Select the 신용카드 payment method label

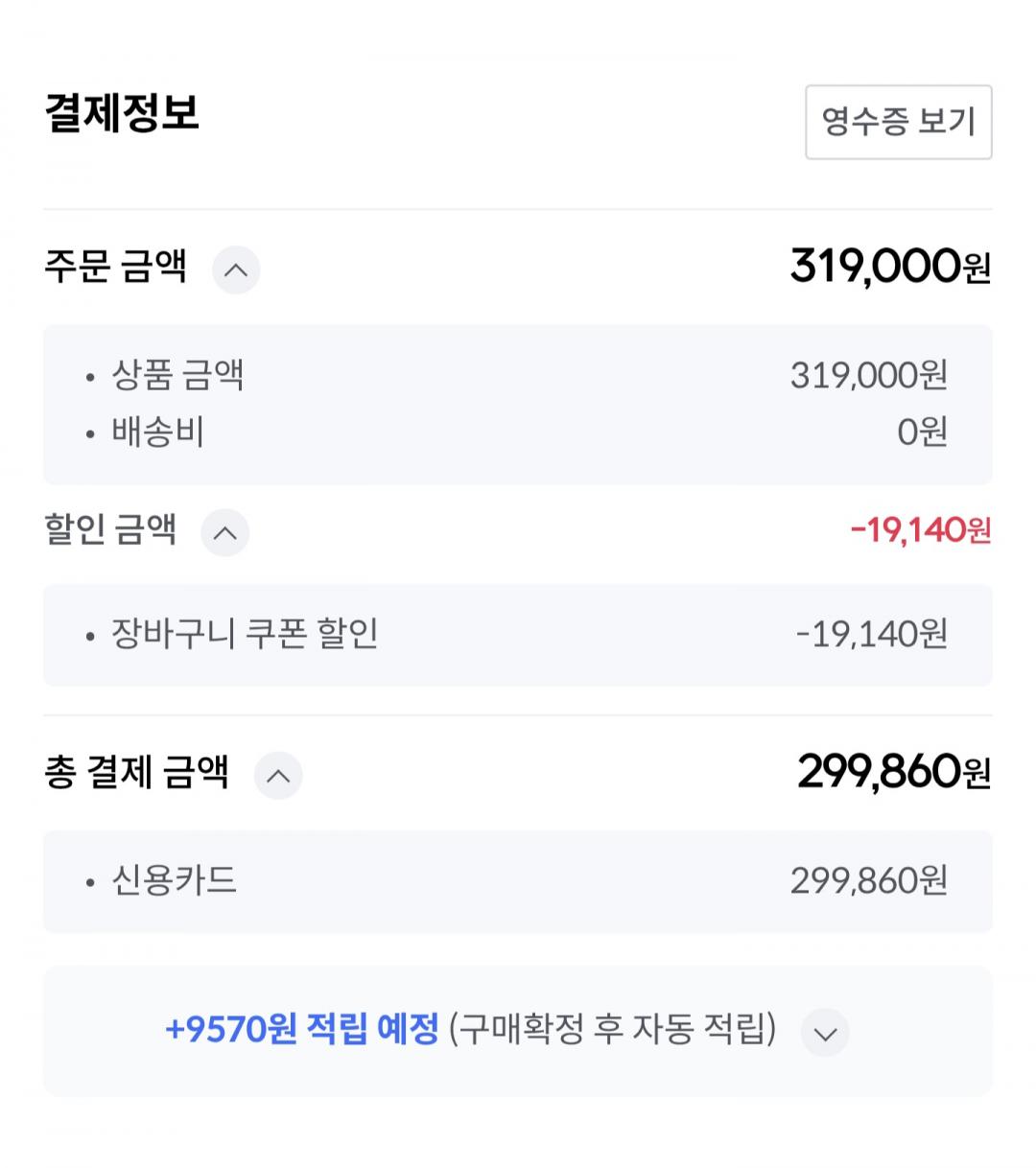pyautogui.click(x=174, y=880)
